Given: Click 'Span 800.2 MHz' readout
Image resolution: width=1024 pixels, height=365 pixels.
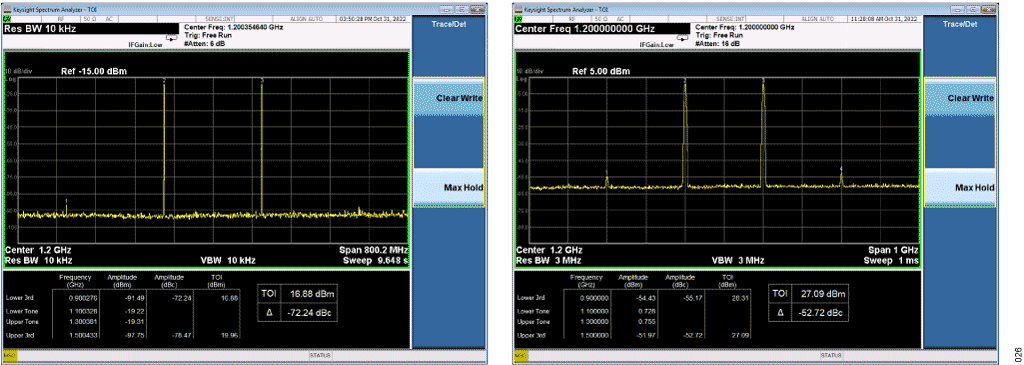Looking at the screenshot, I should [x=374, y=250].
